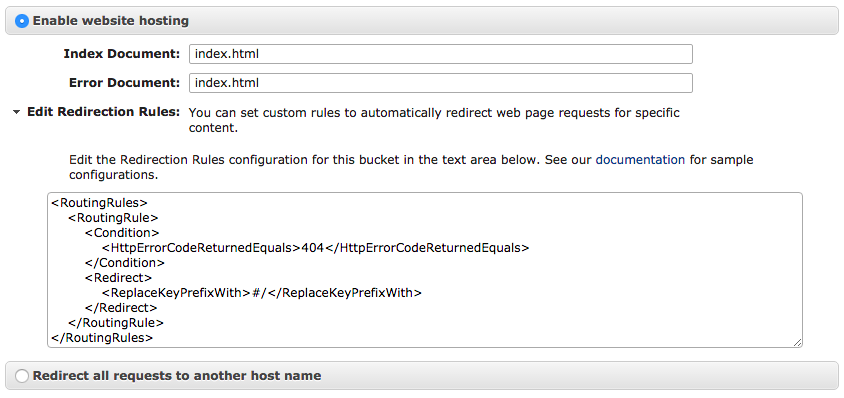Click inside the Index Document field
The image size is (844, 398).
point(440,54)
